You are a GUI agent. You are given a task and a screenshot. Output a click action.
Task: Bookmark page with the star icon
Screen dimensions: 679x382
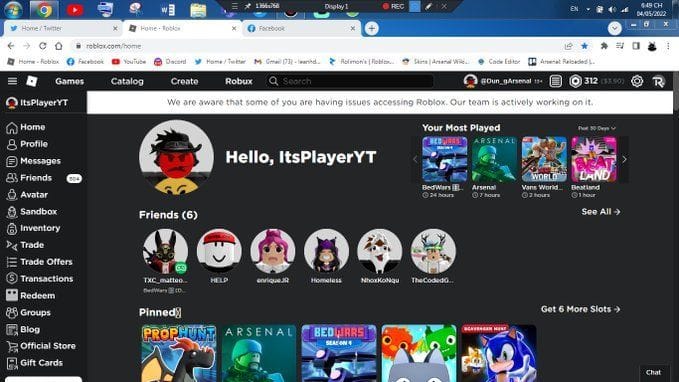585,46
